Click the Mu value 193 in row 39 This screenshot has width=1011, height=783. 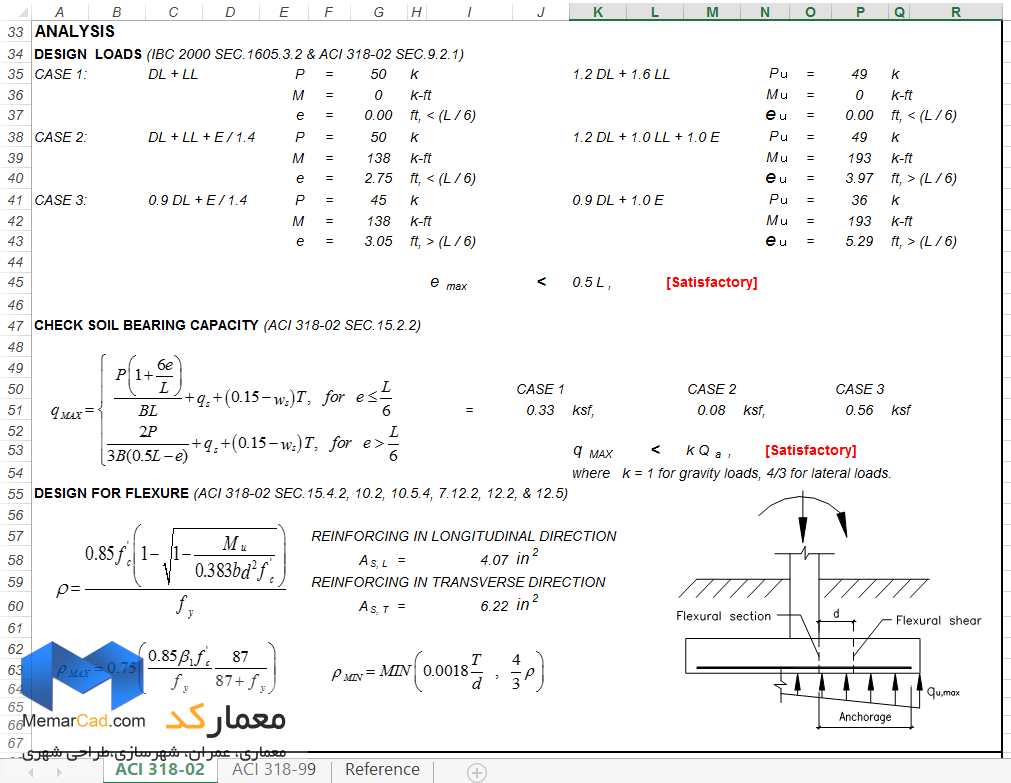tap(859, 158)
